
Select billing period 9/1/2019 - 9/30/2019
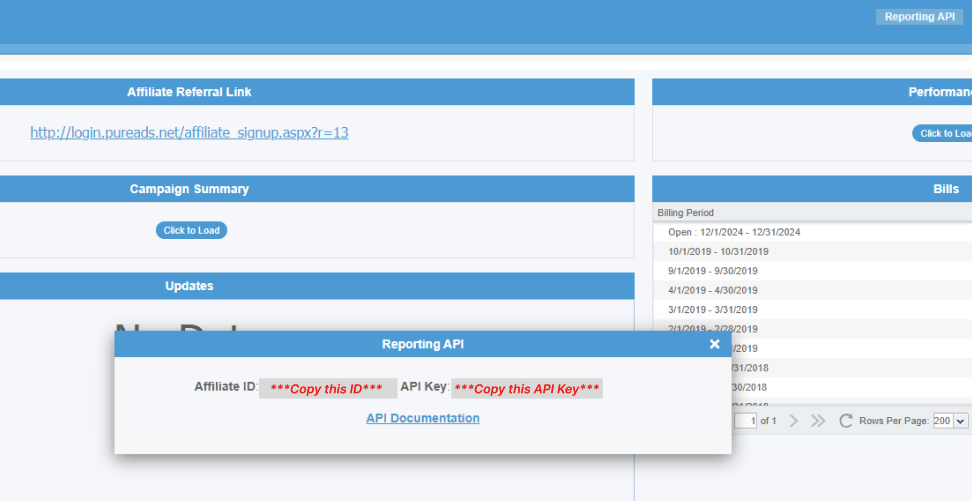[713, 271]
